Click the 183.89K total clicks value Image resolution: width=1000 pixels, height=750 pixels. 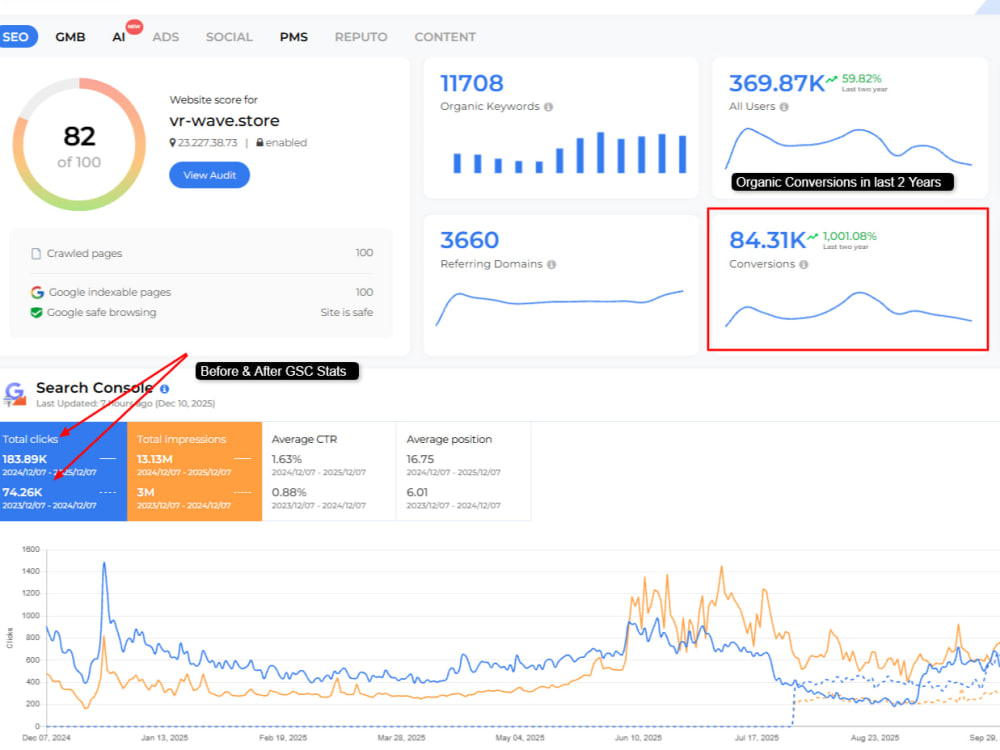pos(24,459)
